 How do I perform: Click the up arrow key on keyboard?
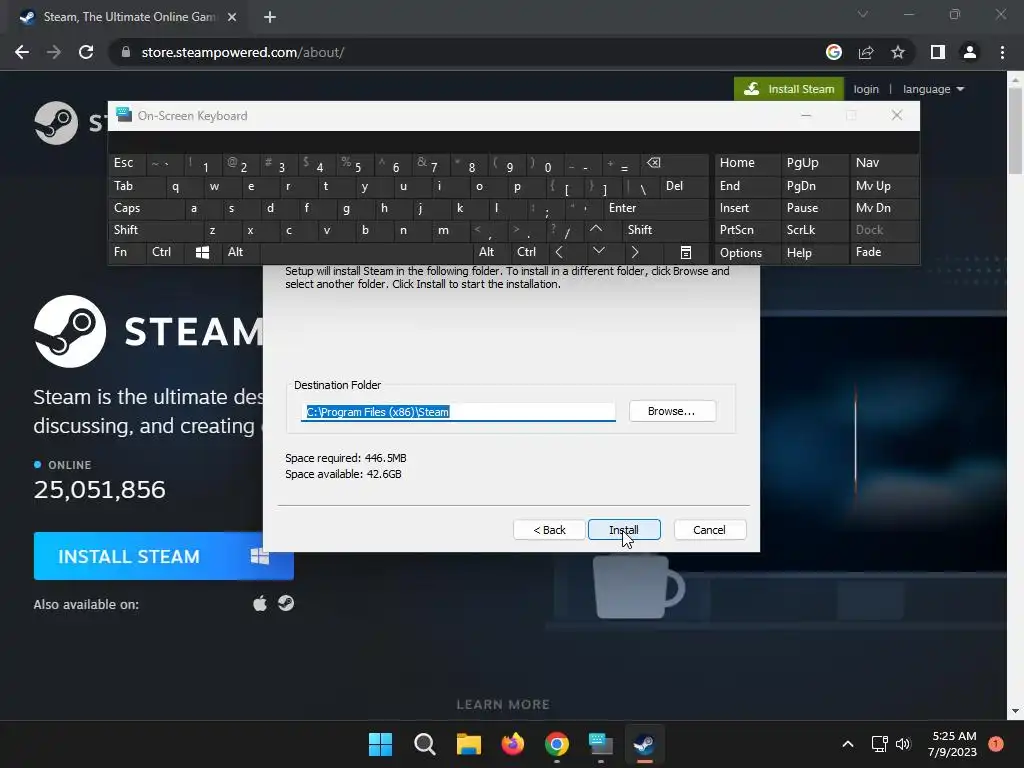point(596,229)
